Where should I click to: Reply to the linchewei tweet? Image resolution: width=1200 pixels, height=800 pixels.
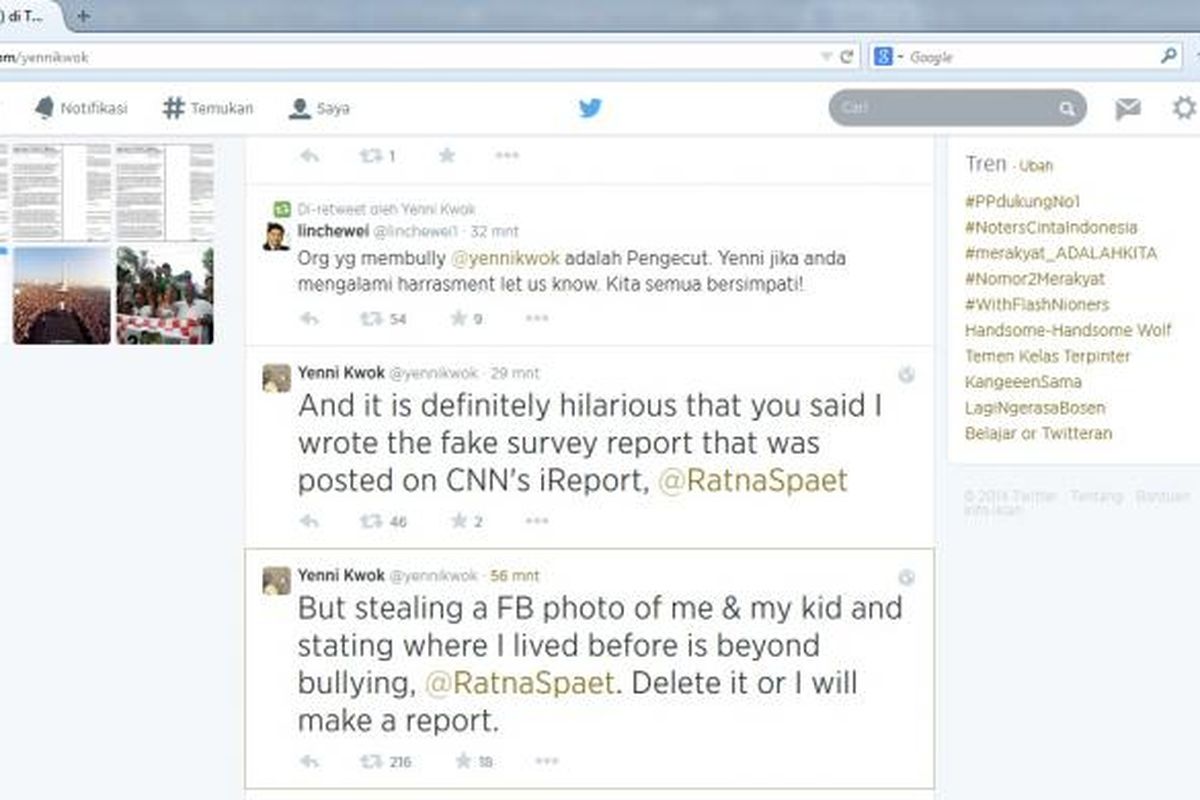pyautogui.click(x=309, y=318)
